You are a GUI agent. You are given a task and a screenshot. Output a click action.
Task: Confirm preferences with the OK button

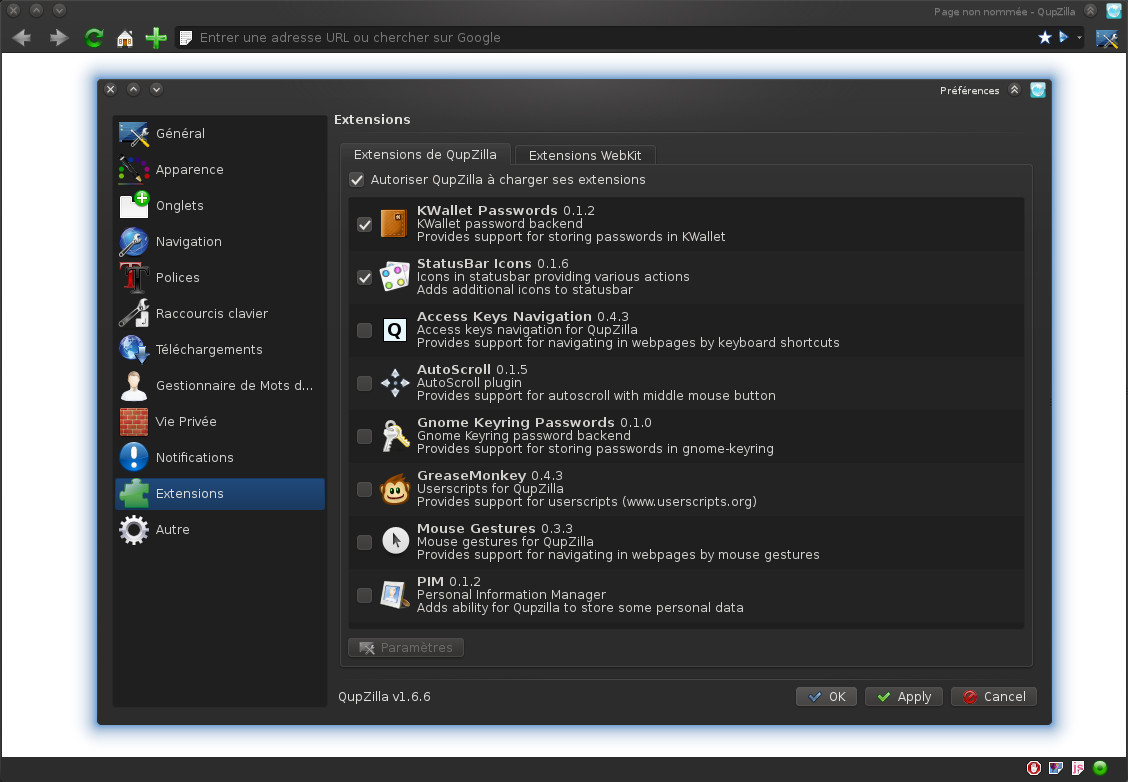tap(826, 696)
